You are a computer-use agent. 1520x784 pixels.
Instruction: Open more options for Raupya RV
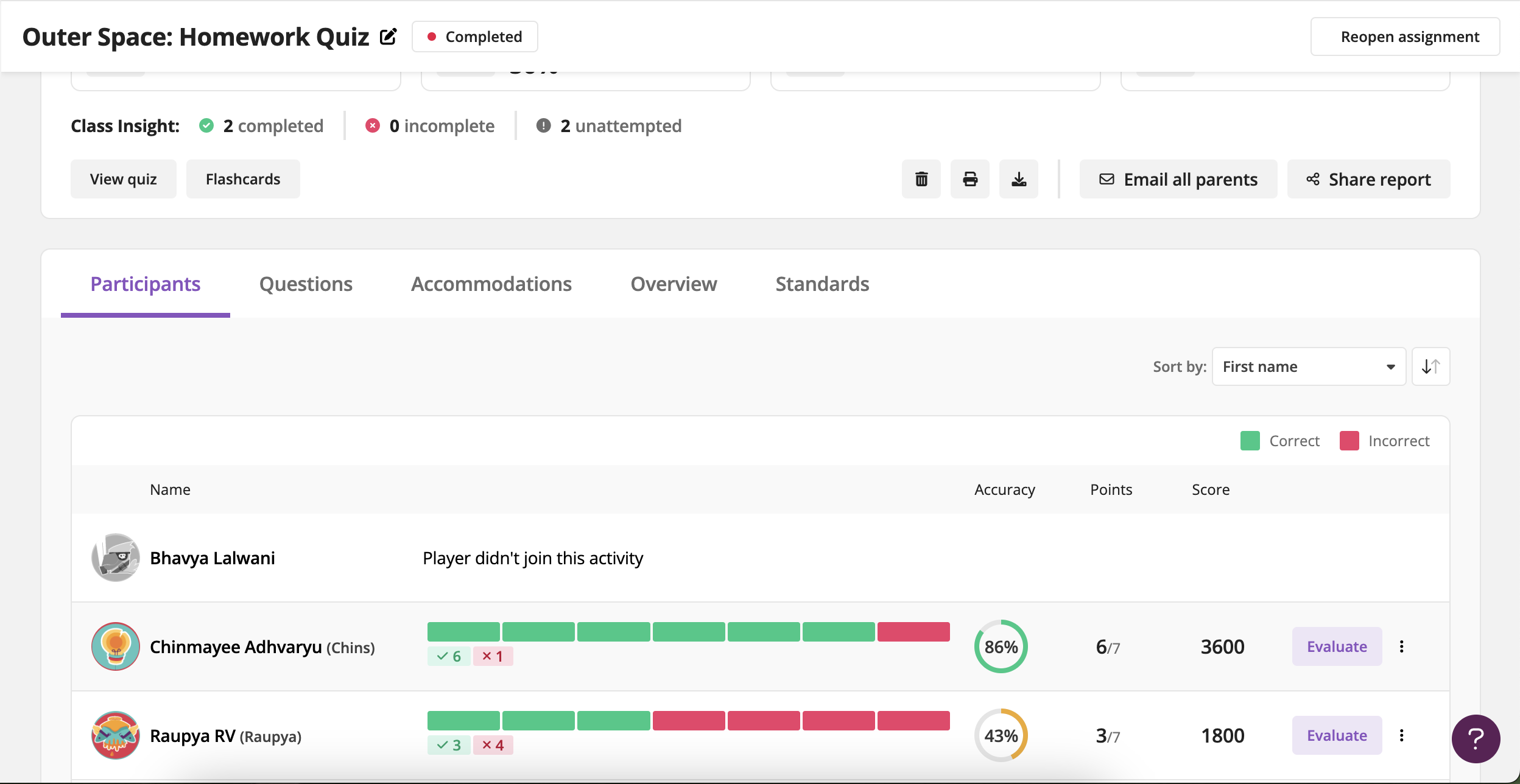coord(1402,735)
